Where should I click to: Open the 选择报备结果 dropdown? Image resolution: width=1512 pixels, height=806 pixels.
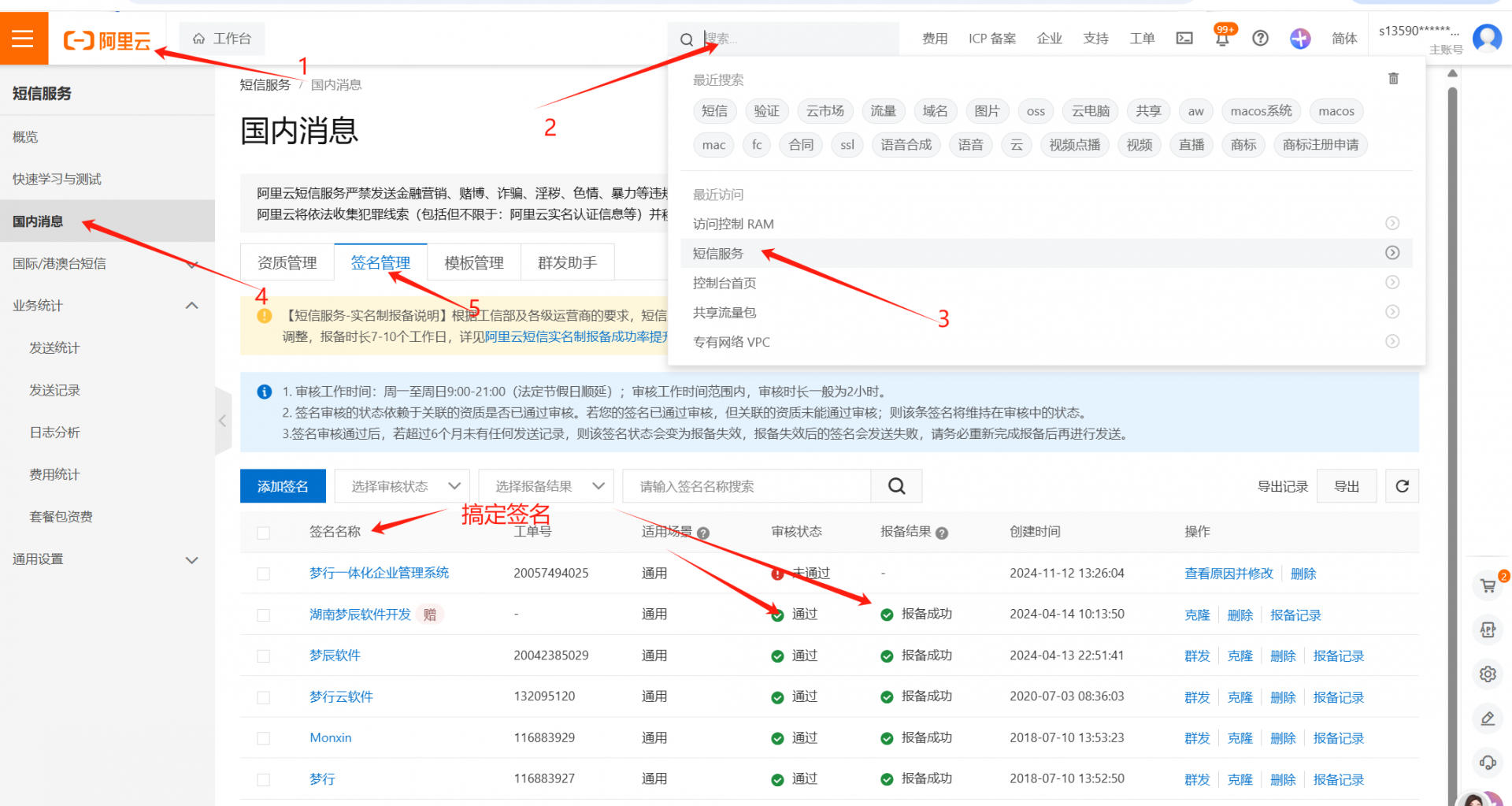546,486
